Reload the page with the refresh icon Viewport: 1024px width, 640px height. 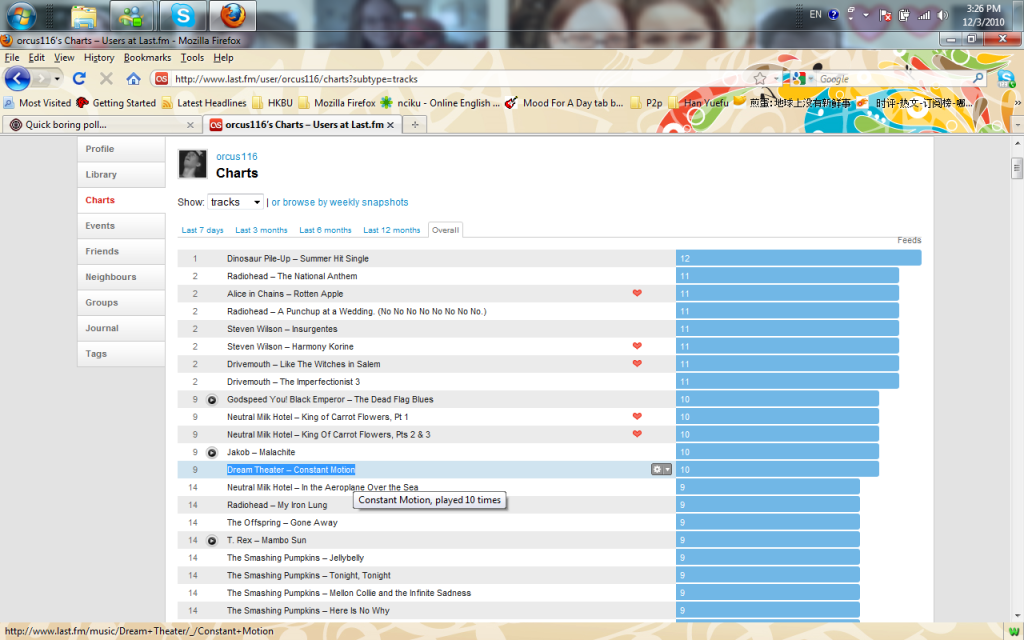[x=80, y=79]
